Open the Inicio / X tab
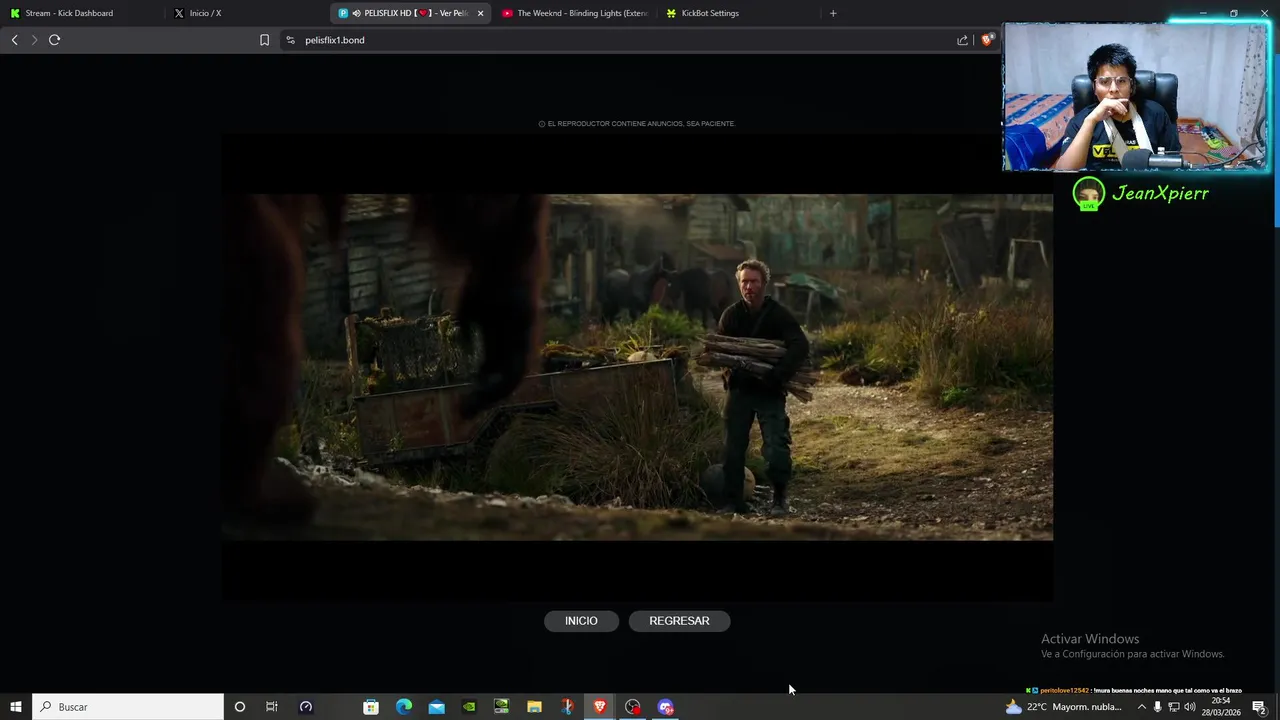Screen dimensions: 1280x720 click(x=245, y=13)
